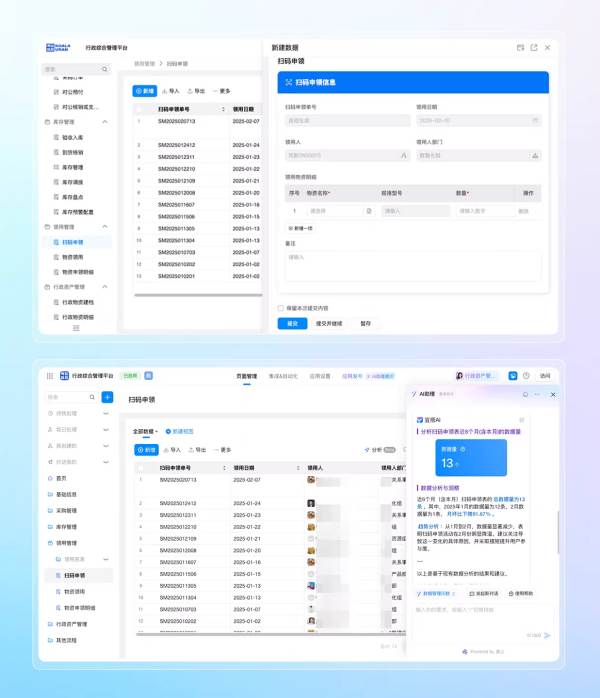The height and width of the screenshot is (698, 600).
Task: Open the new-window icon in 新建数据 header
Action: (x=534, y=47)
